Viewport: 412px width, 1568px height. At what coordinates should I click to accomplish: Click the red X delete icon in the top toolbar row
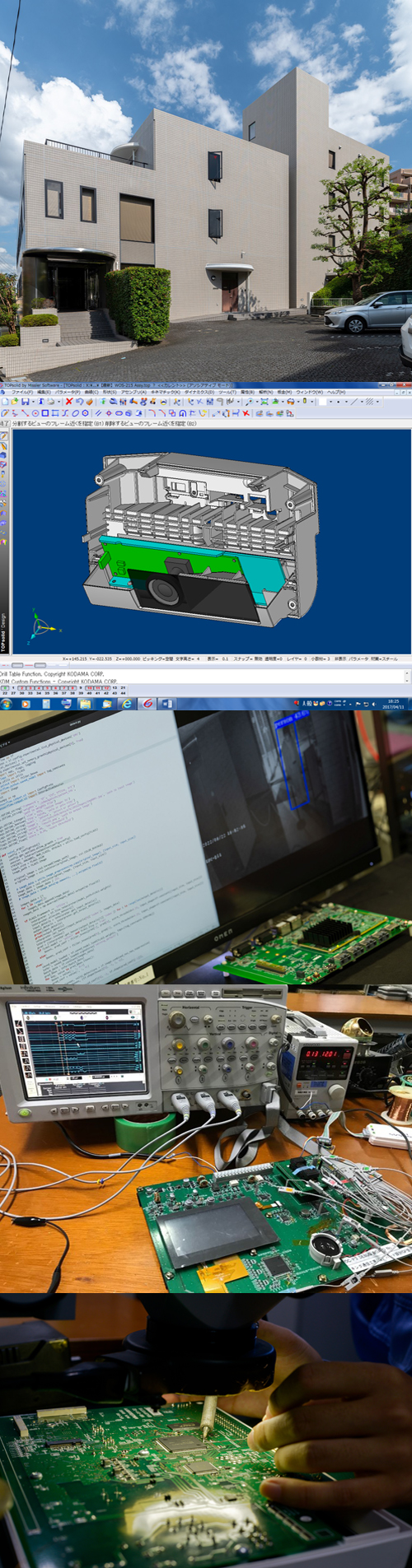69,402
